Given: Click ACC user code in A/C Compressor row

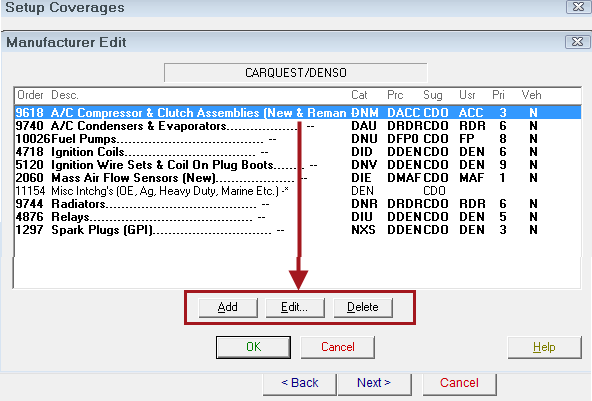Looking at the screenshot, I should (471, 113).
